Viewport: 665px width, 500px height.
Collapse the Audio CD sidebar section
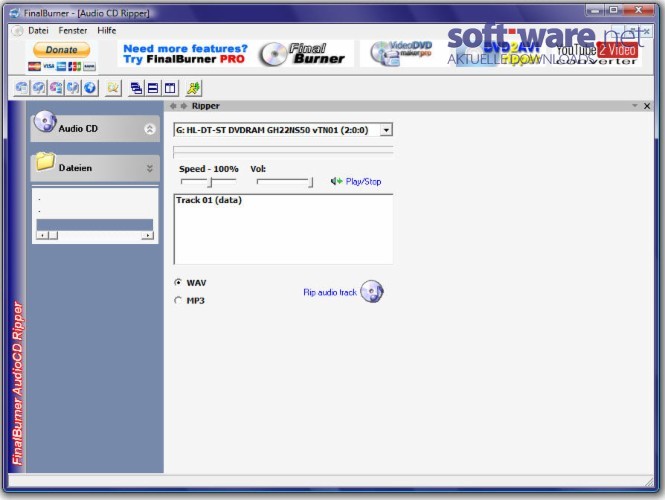[x=150, y=129]
